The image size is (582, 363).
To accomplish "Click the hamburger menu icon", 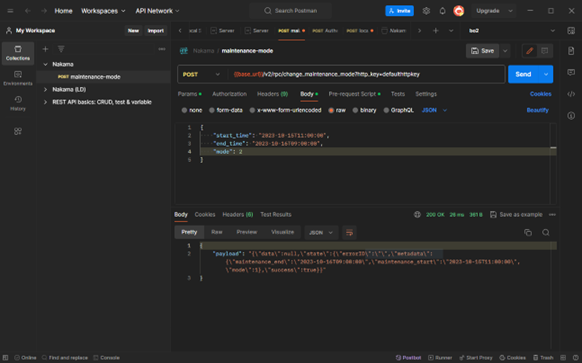I will tap(10, 11).
